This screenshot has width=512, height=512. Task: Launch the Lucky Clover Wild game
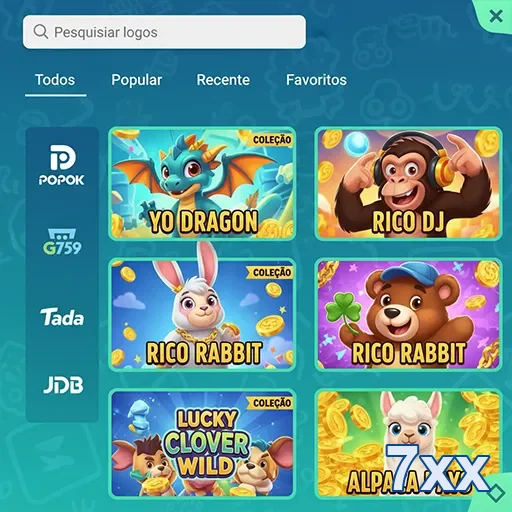202,444
